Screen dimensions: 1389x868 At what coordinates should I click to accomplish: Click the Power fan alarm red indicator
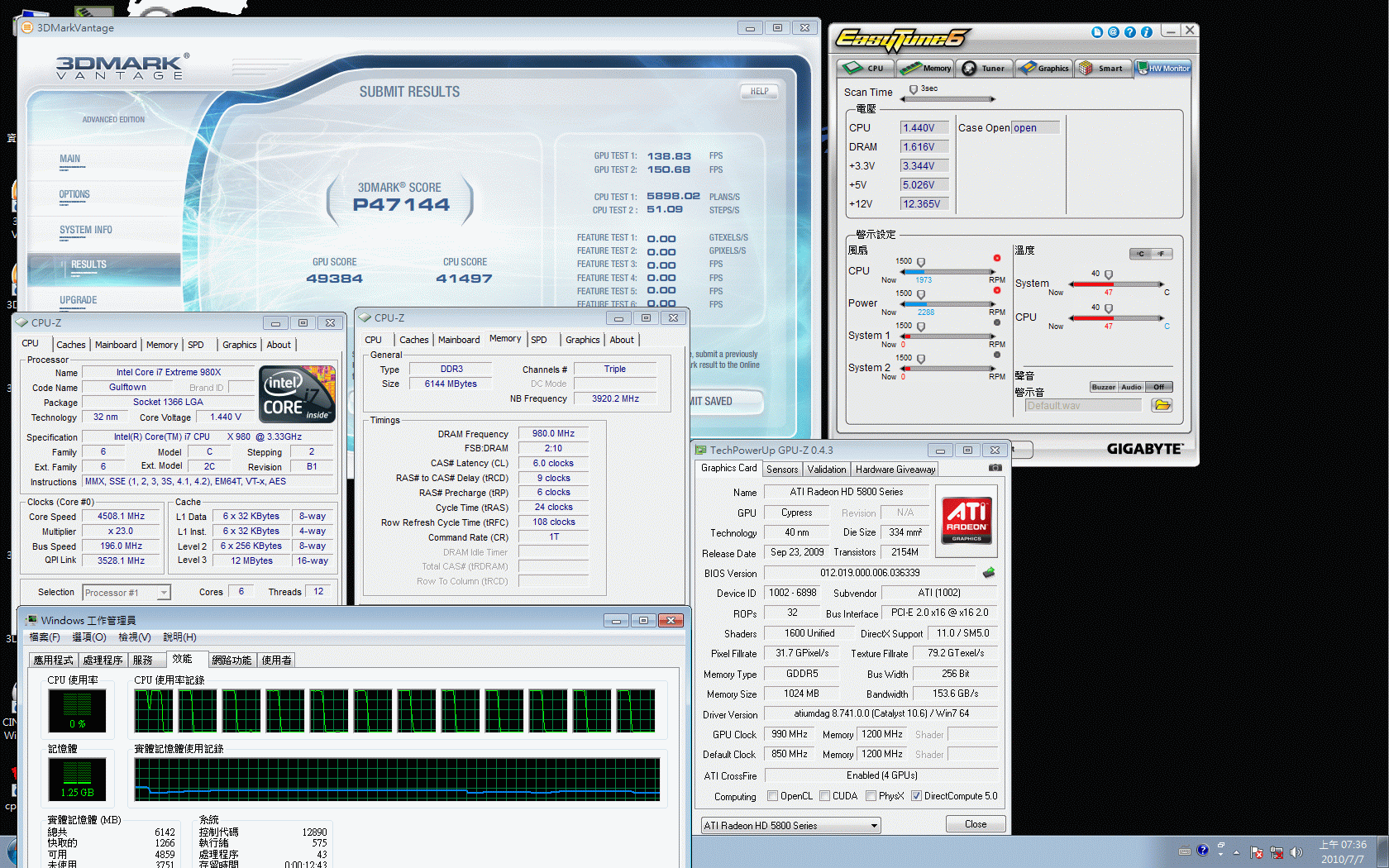coord(997,290)
